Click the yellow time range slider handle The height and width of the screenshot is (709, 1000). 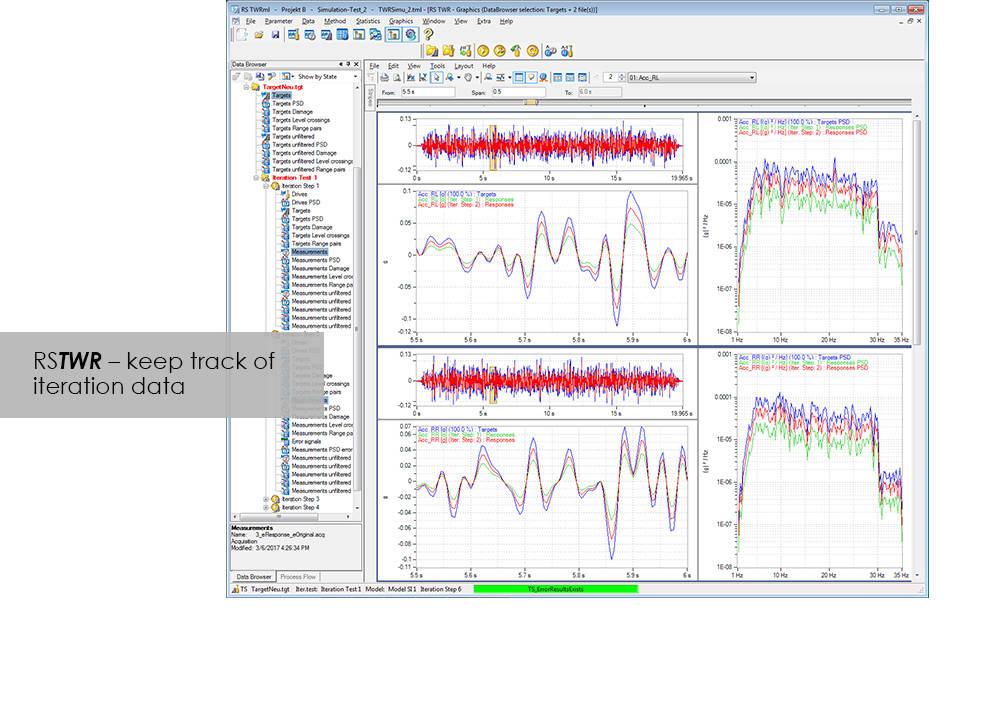pos(531,101)
